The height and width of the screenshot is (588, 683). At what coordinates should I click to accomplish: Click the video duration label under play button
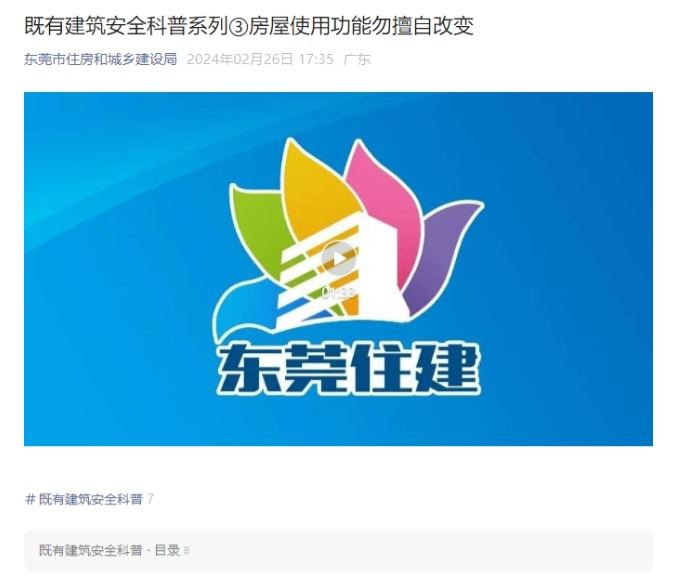[x=338, y=292]
